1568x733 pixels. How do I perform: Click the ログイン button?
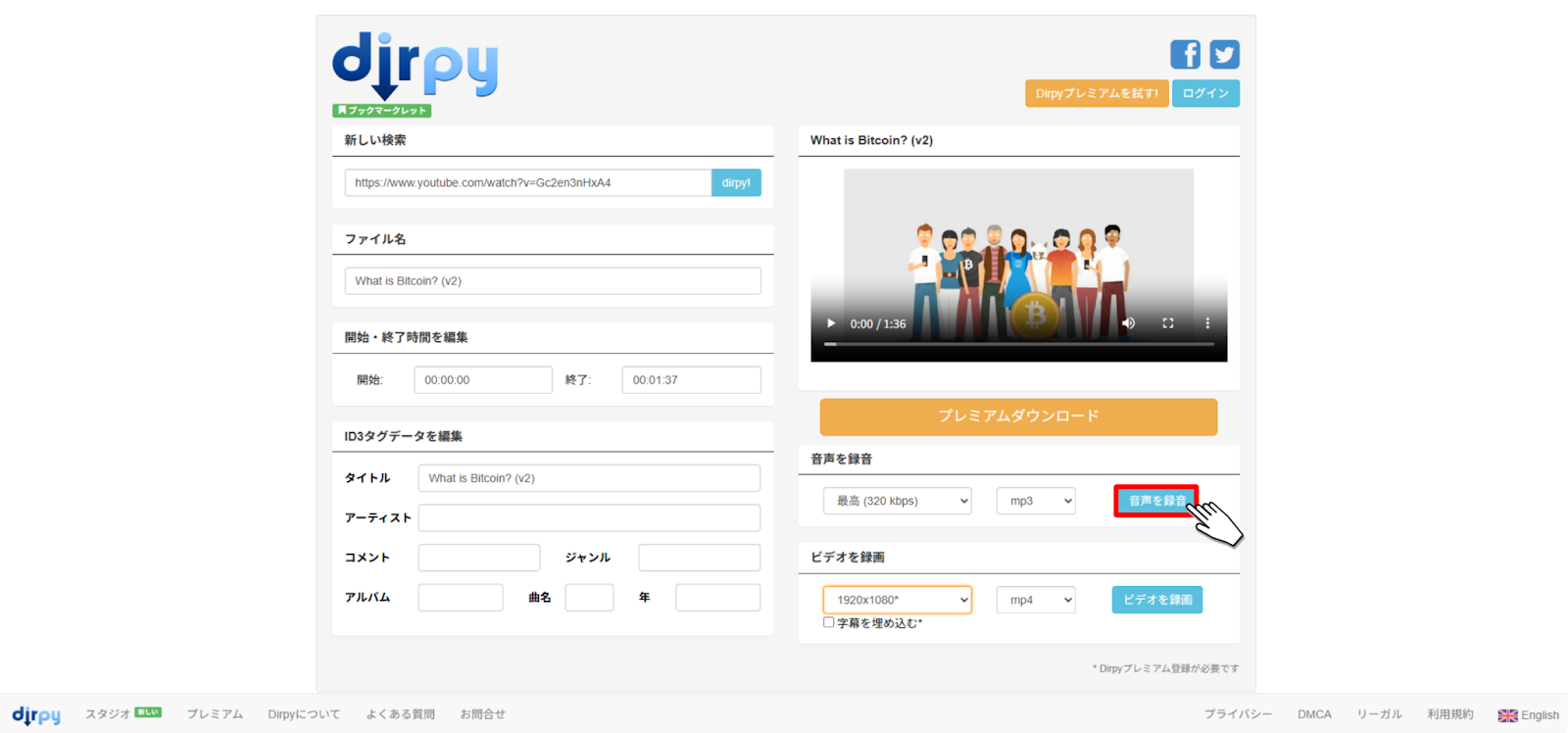(x=1205, y=93)
